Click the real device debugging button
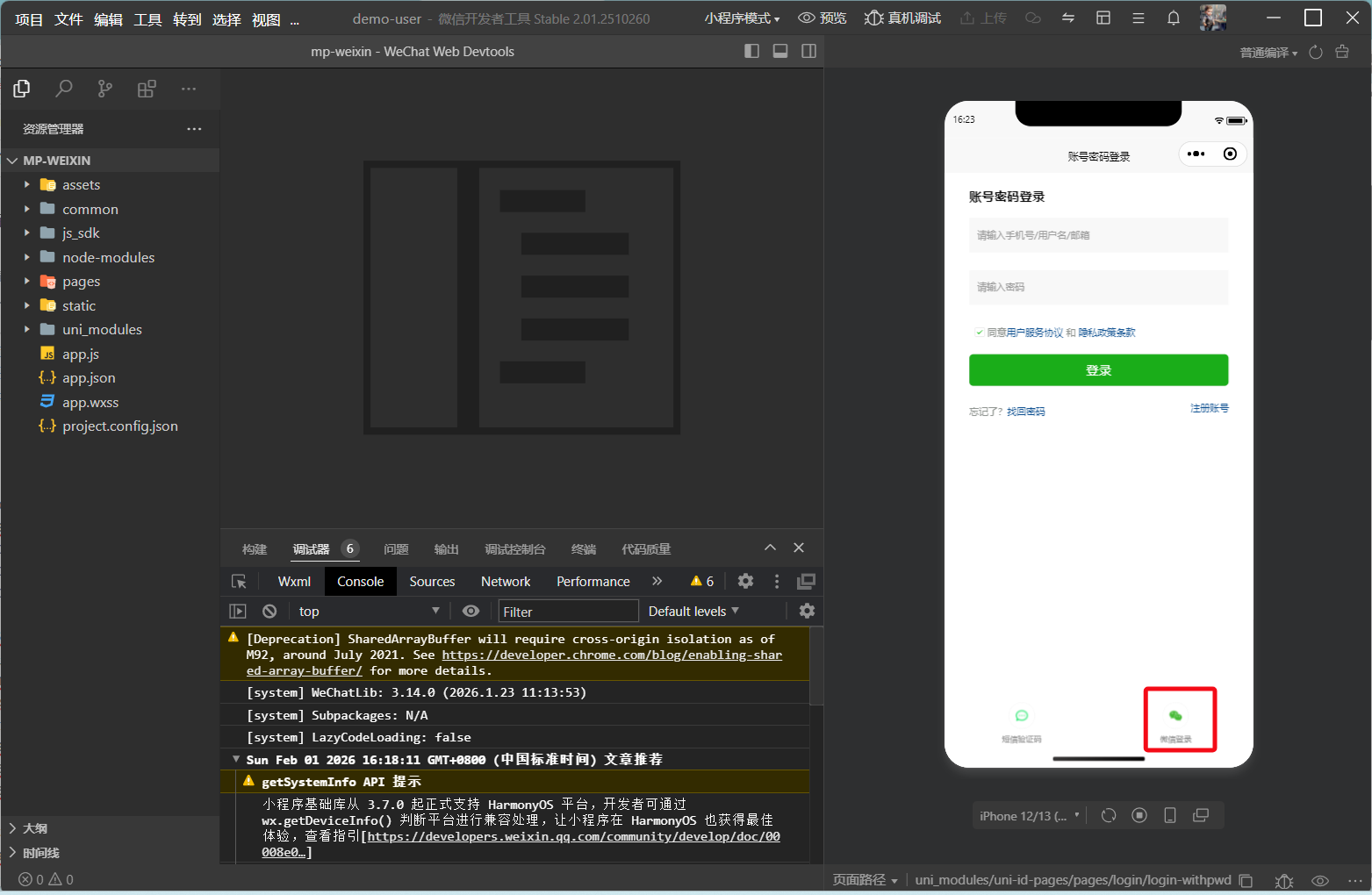 click(x=902, y=18)
